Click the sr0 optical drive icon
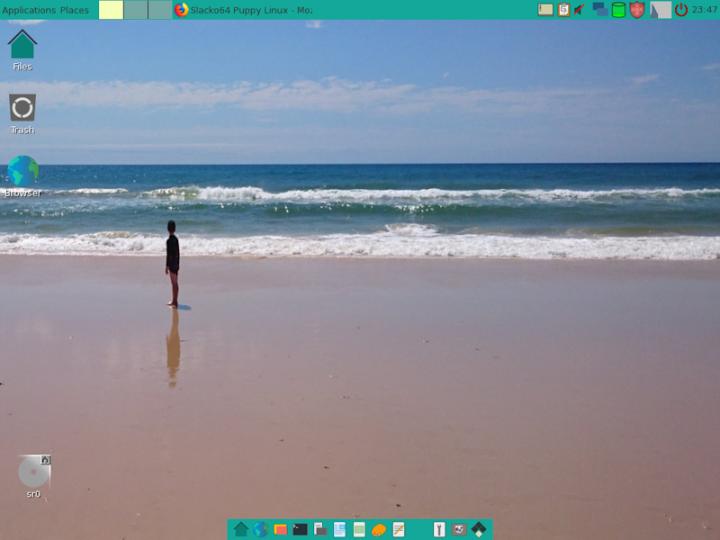 [x=33, y=471]
